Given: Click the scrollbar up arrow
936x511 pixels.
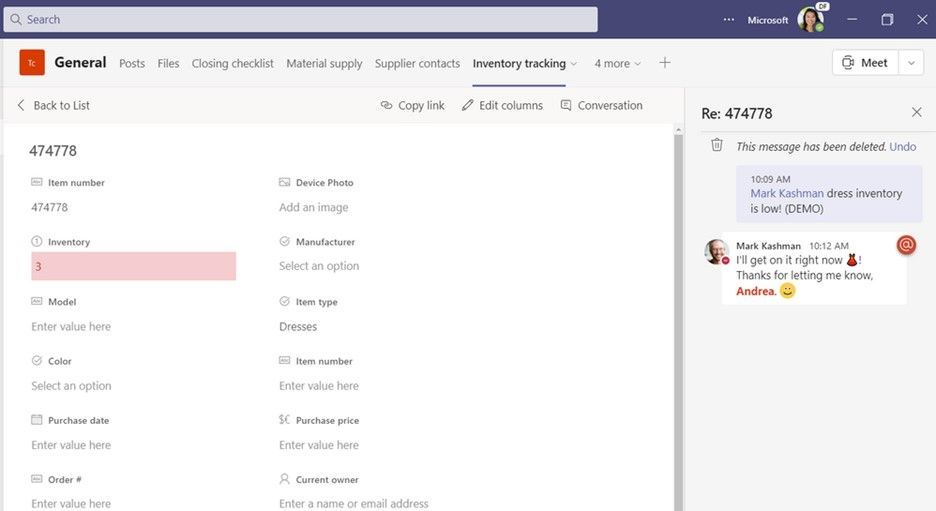Looking at the screenshot, I should click(x=678, y=130).
